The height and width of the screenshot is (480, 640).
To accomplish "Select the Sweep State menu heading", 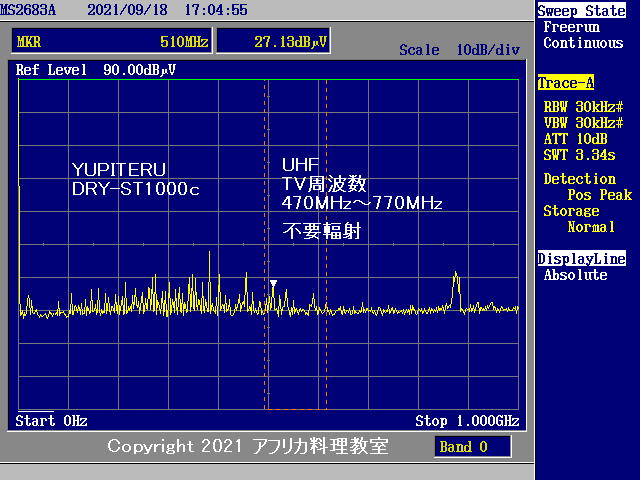I will [x=581, y=11].
